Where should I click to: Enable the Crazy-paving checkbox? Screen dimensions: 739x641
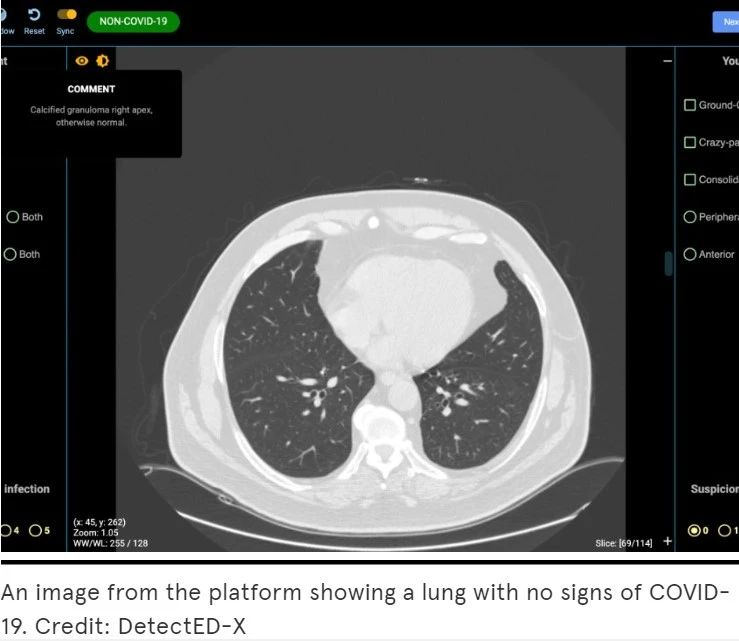(x=689, y=142)
